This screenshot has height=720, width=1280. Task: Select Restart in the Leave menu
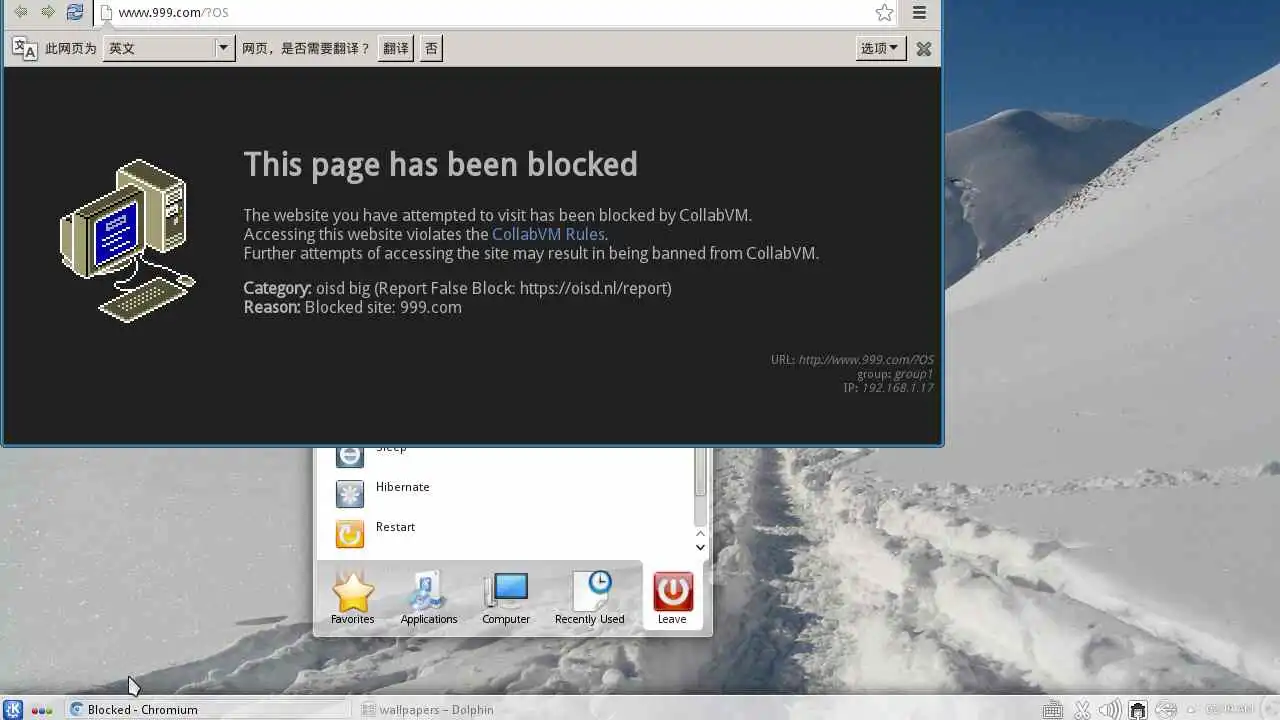(x=395, y=527)
